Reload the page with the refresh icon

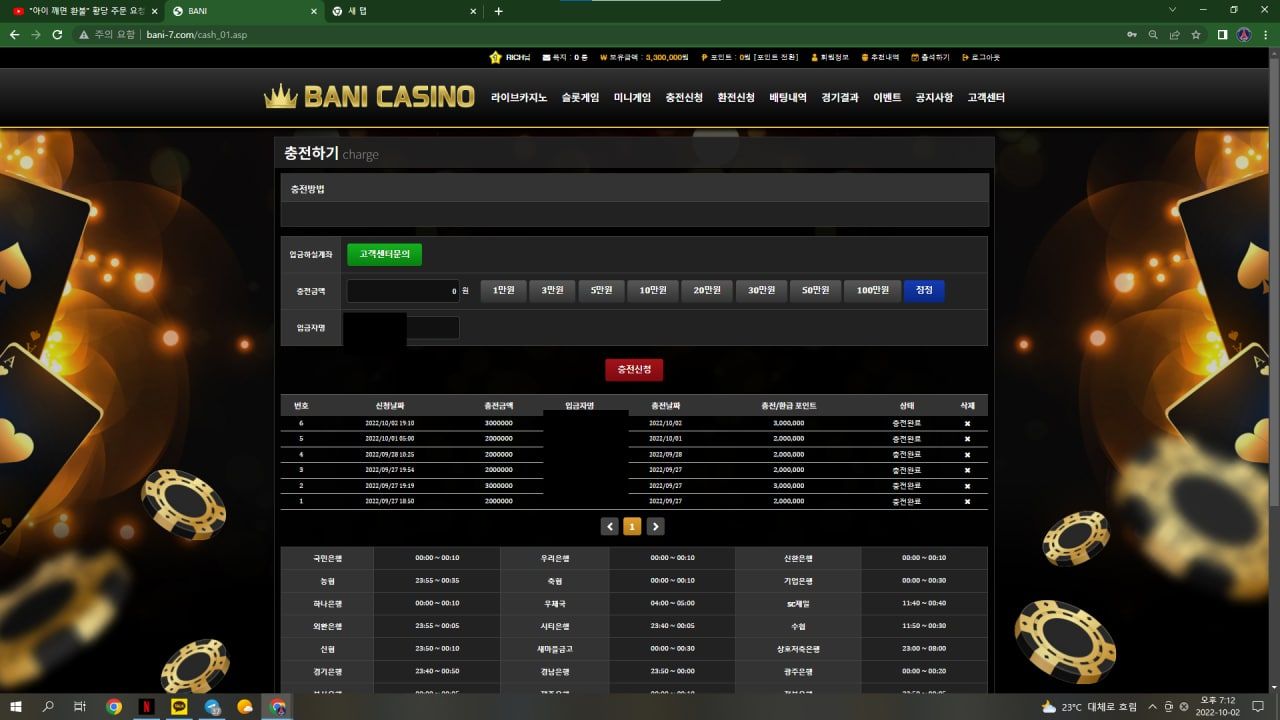point(57,34)
